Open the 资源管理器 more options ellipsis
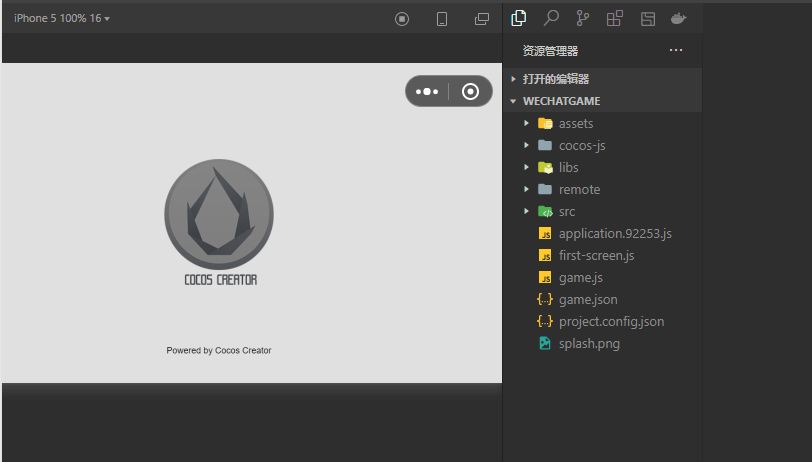The image size is (812, 462). coord(676,50)
